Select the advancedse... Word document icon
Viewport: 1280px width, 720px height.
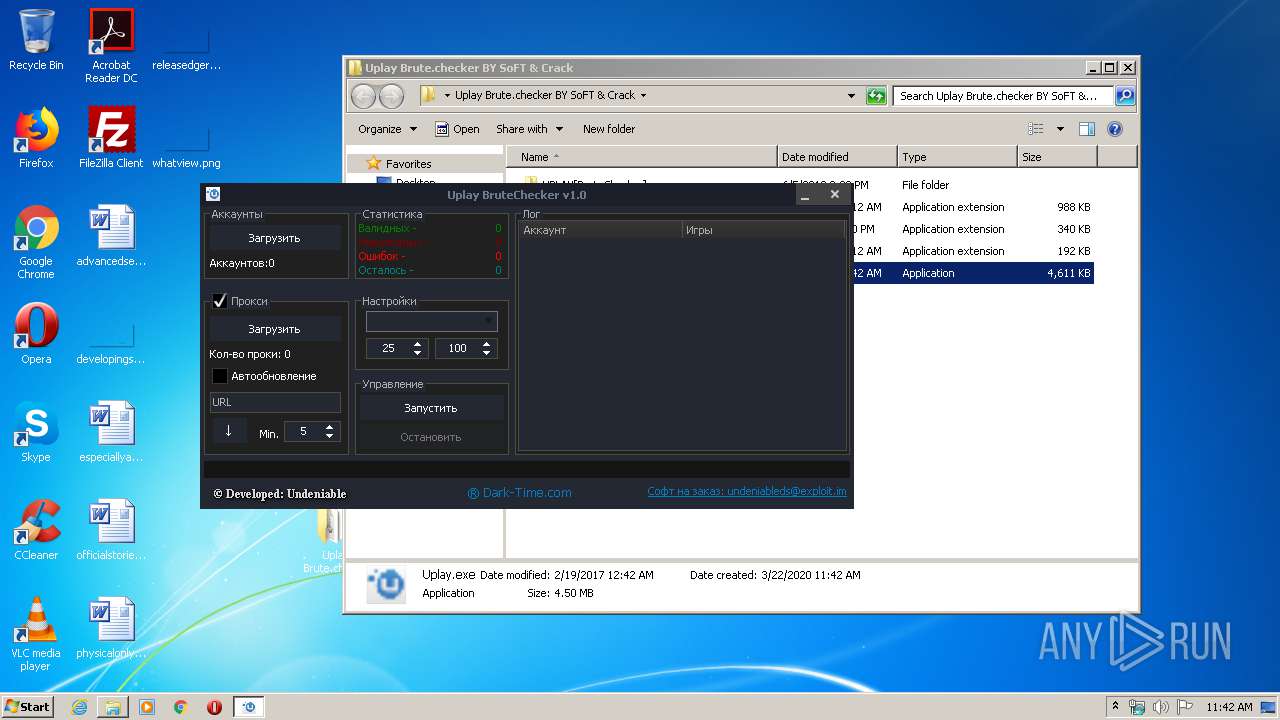click(111, 236)
